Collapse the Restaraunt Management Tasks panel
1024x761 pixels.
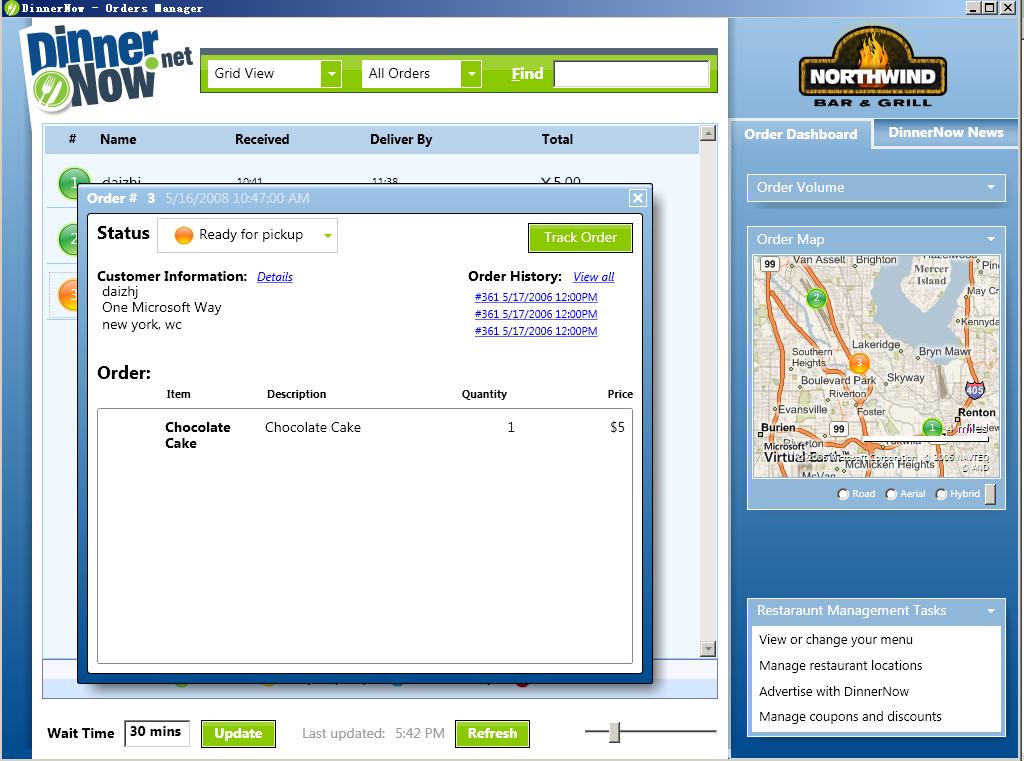pos(991,611)
